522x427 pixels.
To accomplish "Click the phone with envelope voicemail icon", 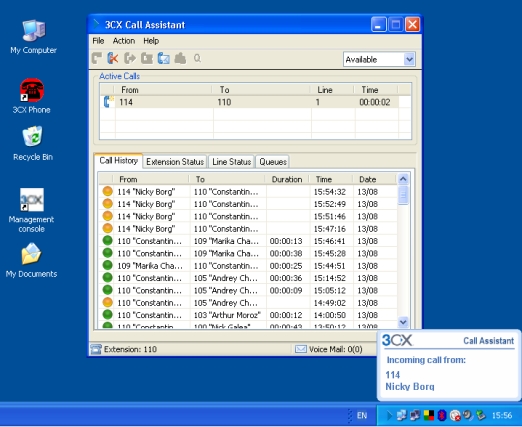I will (163, 58).
